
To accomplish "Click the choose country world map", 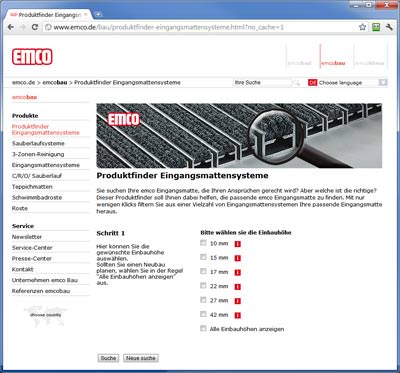I will (x=45, y=315).
